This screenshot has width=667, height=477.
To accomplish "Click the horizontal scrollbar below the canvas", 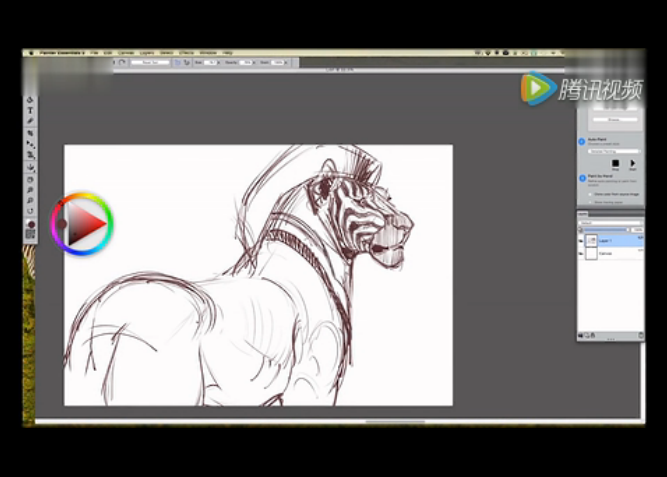I will coord(395,422).
